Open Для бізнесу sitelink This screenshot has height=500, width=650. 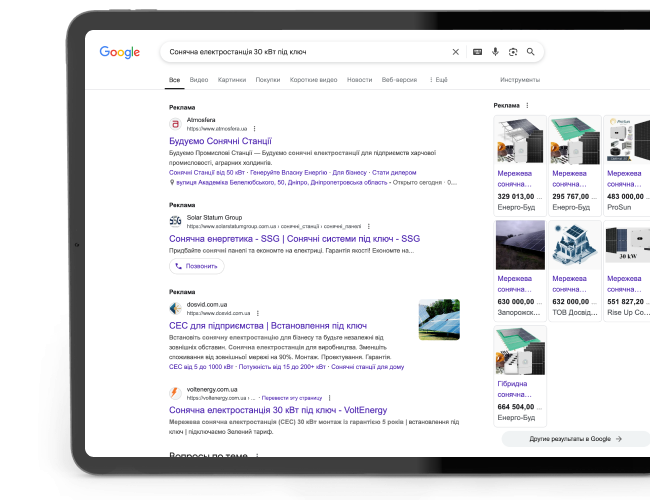349,172
